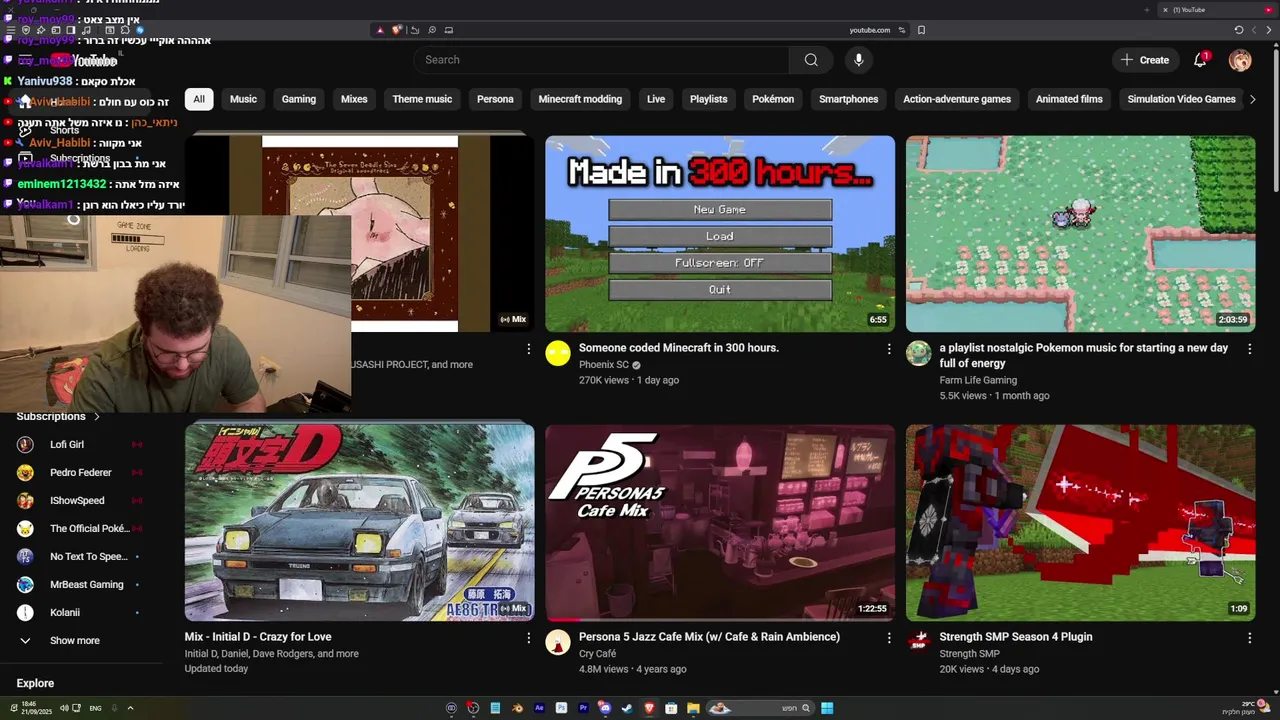Expand the Subscriptions section chevron
Image resolution: width=1280 pixels, height=720 pixels.
pyautogui.click(x=97, y=417)
